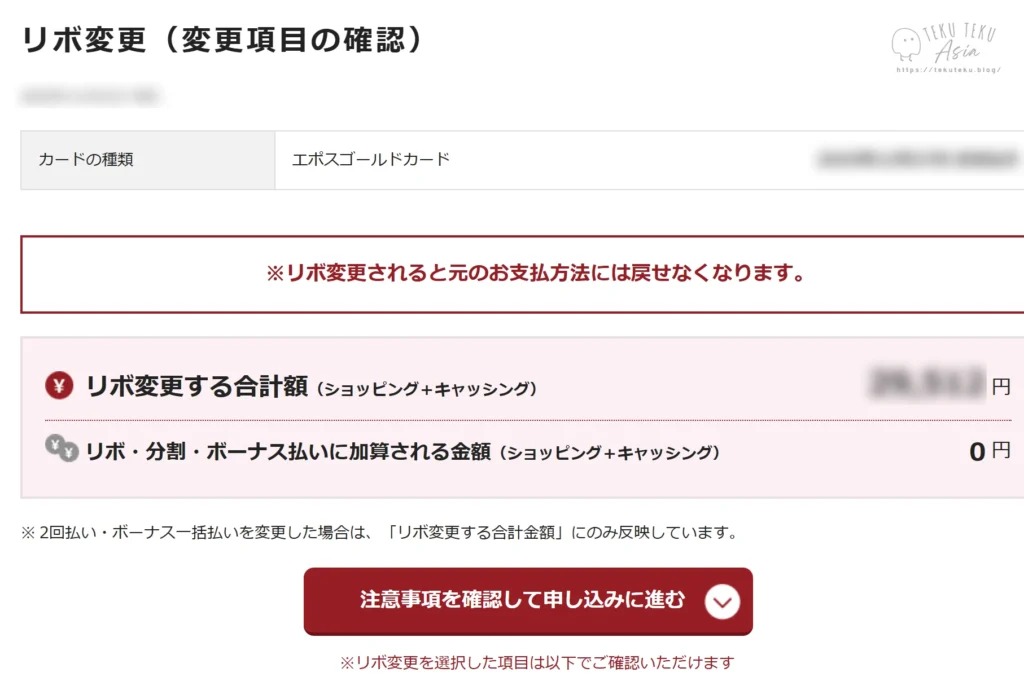Click the red yen circle icon

click(x=59, y=386)
